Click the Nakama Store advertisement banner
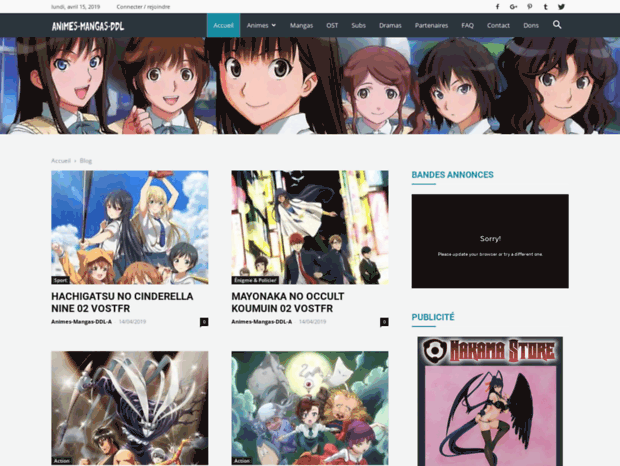This screenshot has width=620, height=466. pos(490,401)
